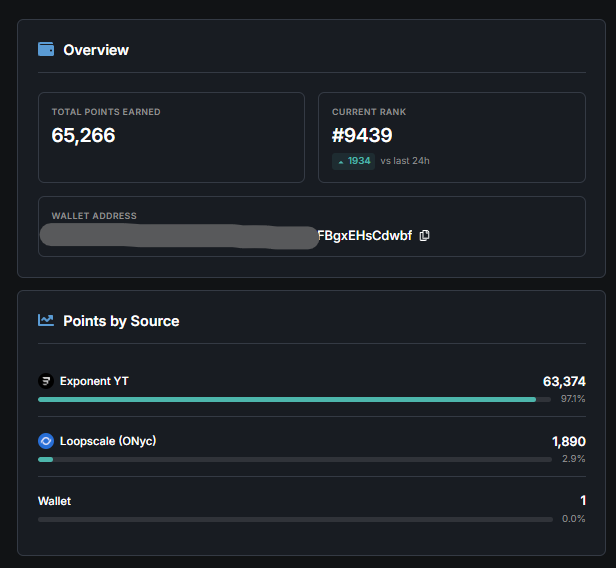The image size is (616, 568).
Task: Click the Loopscale (ONyc) source label
Action: point(108,441)
